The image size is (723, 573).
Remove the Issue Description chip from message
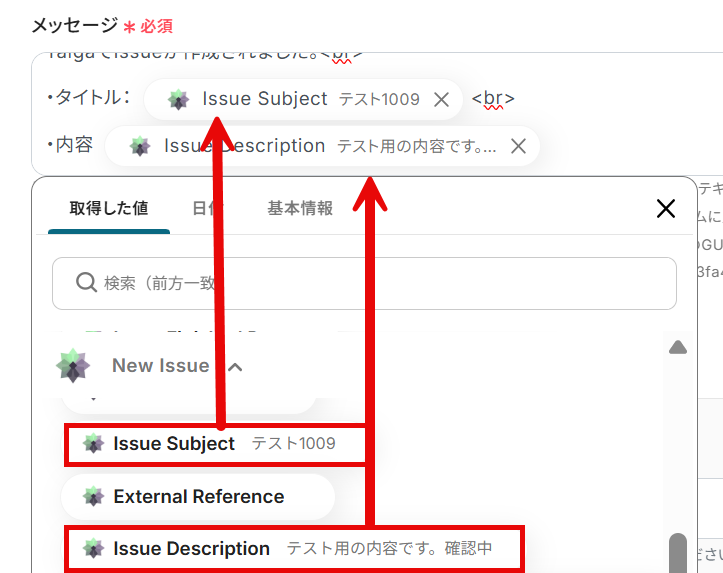pyautogui.click(x=517, y=146)
